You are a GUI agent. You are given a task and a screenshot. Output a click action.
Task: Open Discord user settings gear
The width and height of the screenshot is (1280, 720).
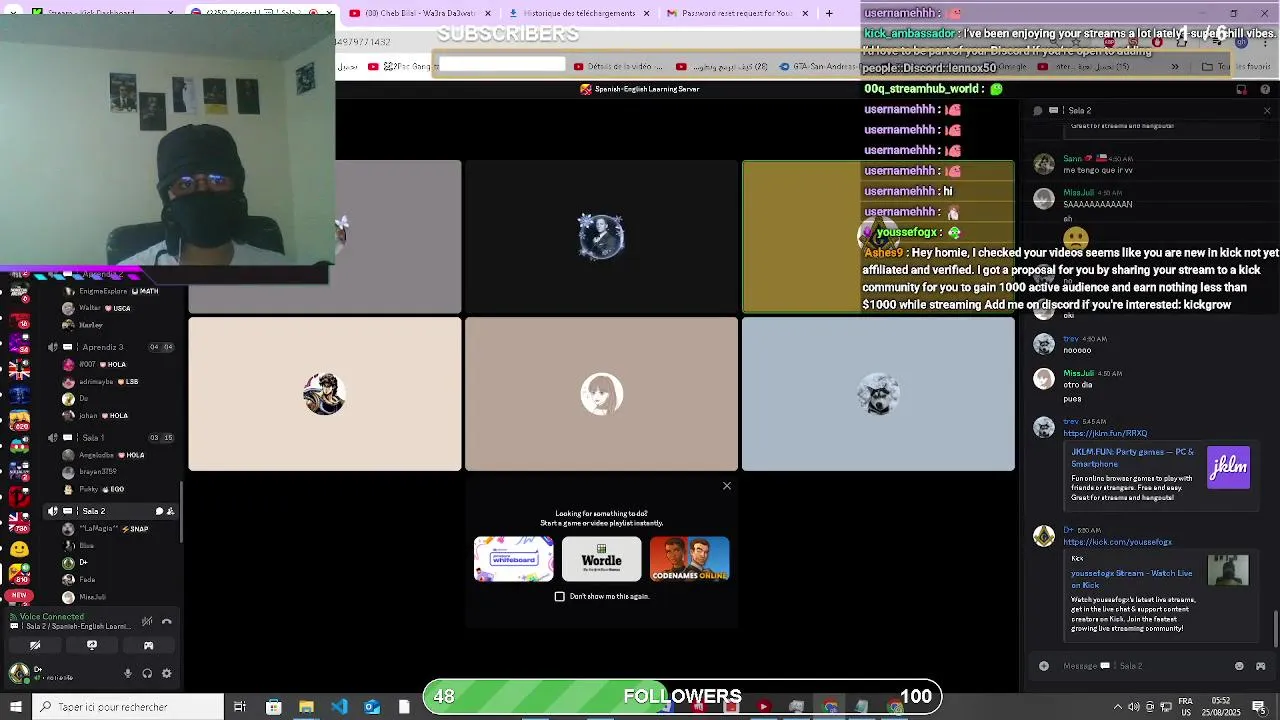coord(166,674)
